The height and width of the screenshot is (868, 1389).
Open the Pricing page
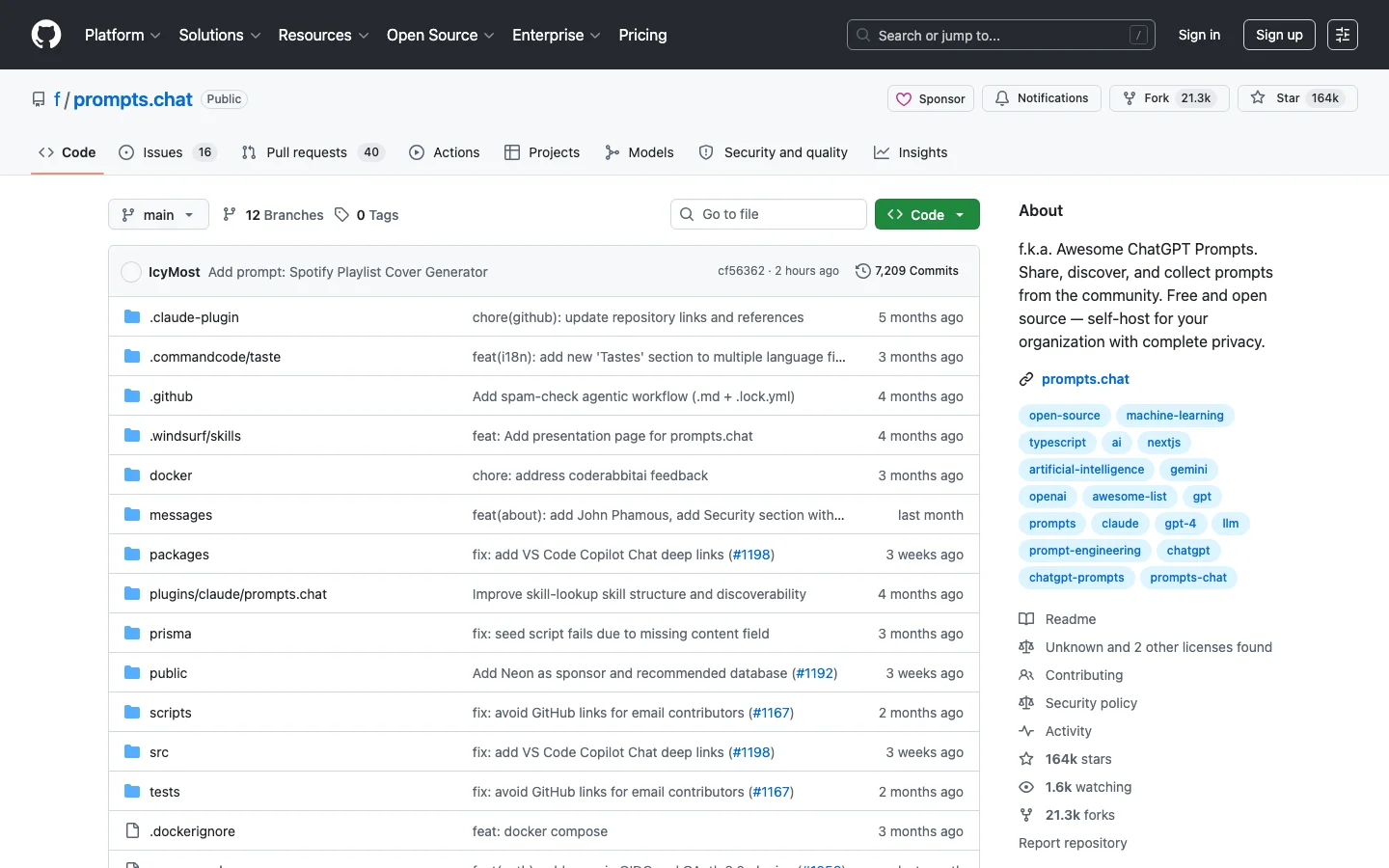(642, 35)
